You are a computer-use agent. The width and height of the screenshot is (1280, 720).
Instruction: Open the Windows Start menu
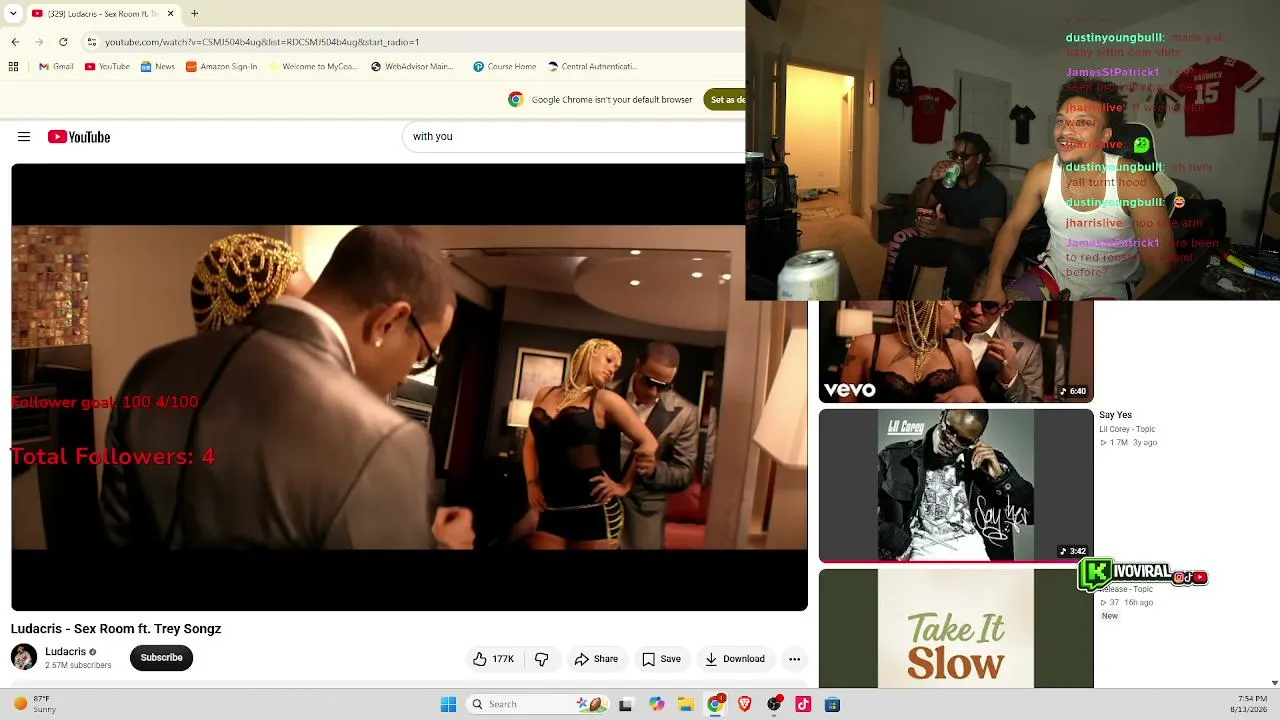pyautogui.click(x=448, y=704)
